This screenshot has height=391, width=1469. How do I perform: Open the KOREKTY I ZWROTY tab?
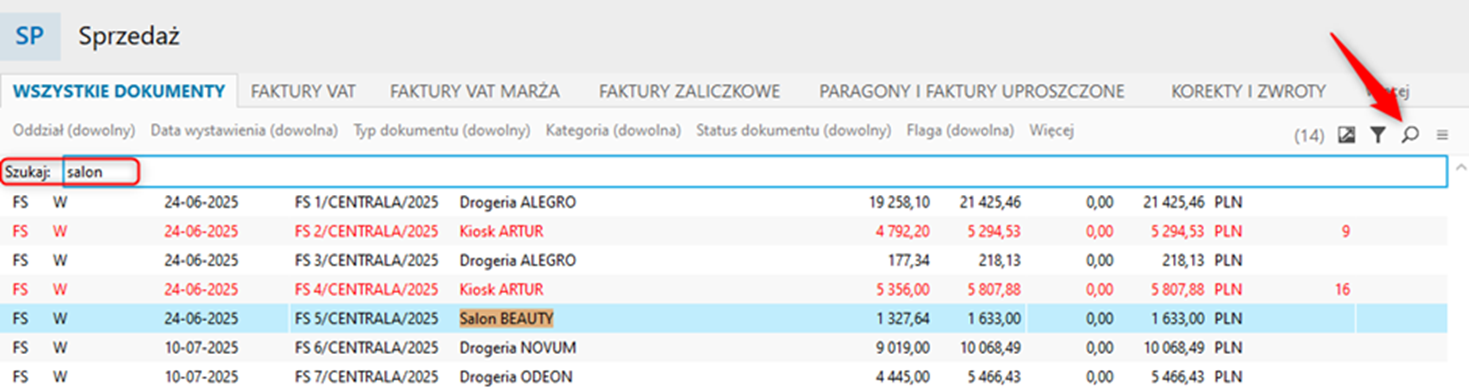point(1248,91)
